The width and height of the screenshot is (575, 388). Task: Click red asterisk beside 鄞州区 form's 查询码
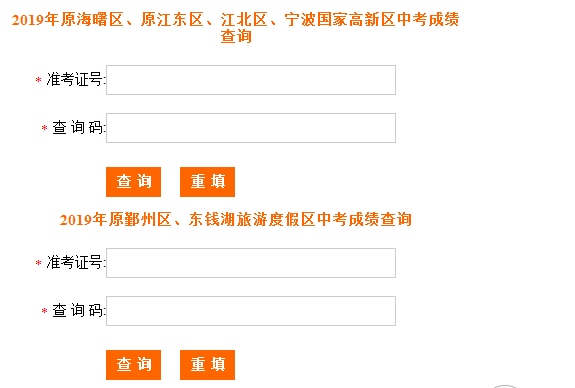(44, 311)
